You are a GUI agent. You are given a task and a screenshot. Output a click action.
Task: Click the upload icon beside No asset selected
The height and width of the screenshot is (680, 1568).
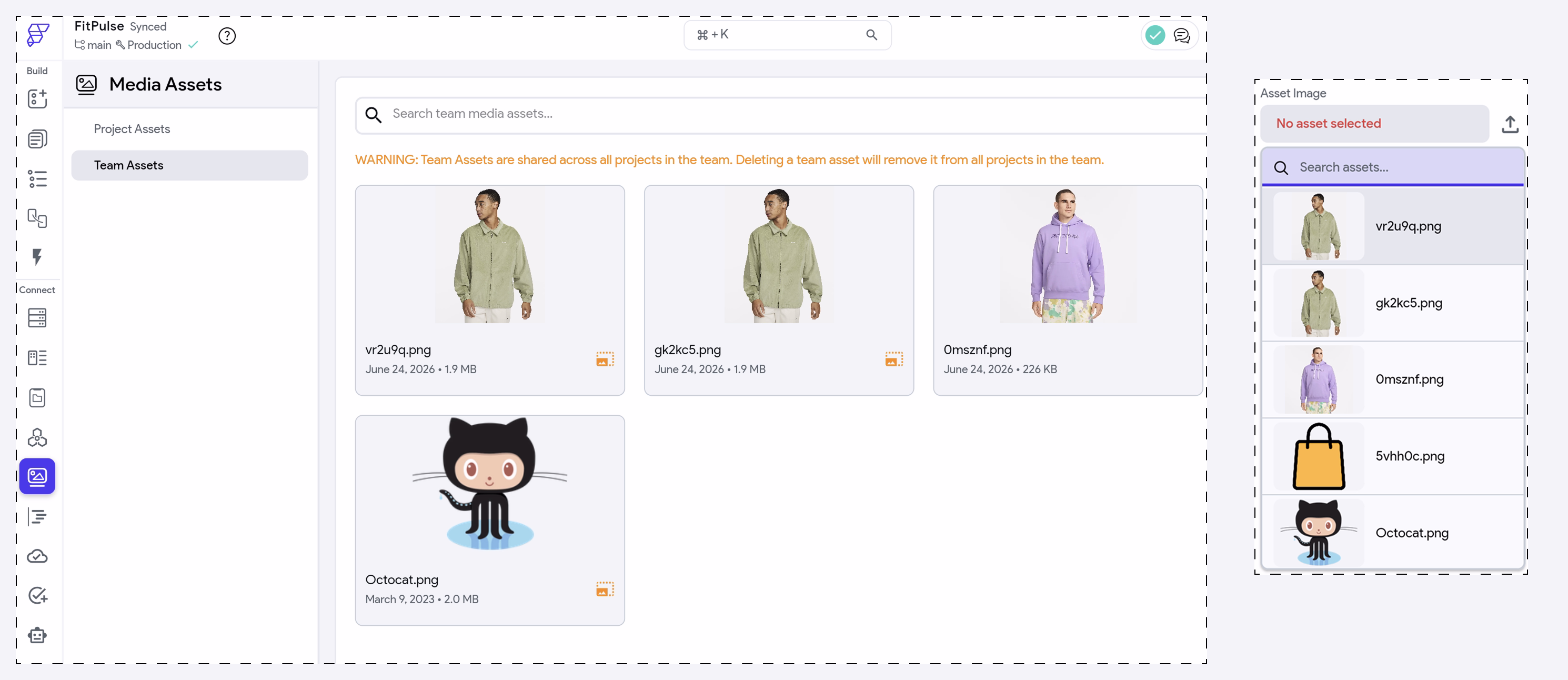(x=1510, y=124)
